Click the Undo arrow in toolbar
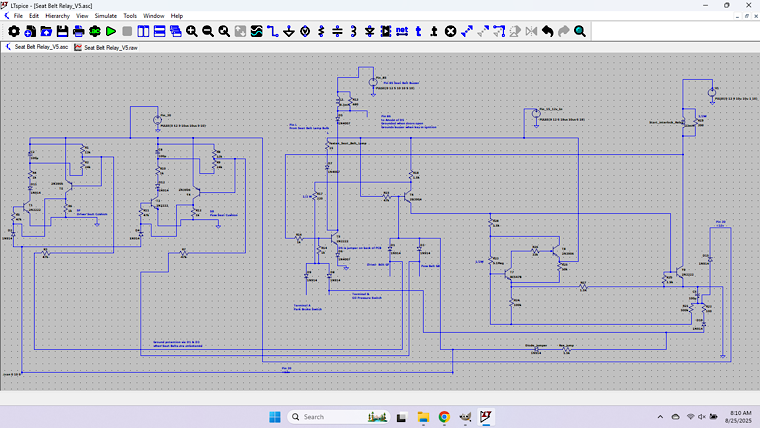 coord(547,32)
